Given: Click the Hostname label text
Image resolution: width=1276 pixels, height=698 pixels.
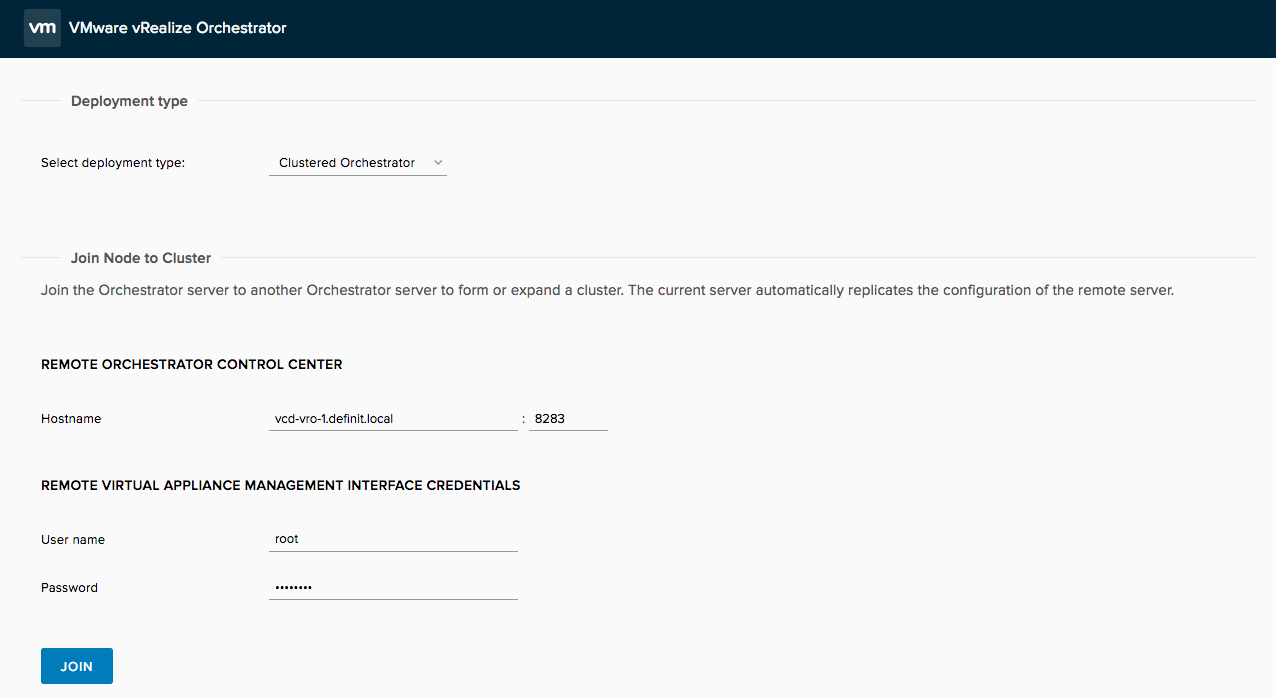Looking at the screenshot, I should point(71,419).
